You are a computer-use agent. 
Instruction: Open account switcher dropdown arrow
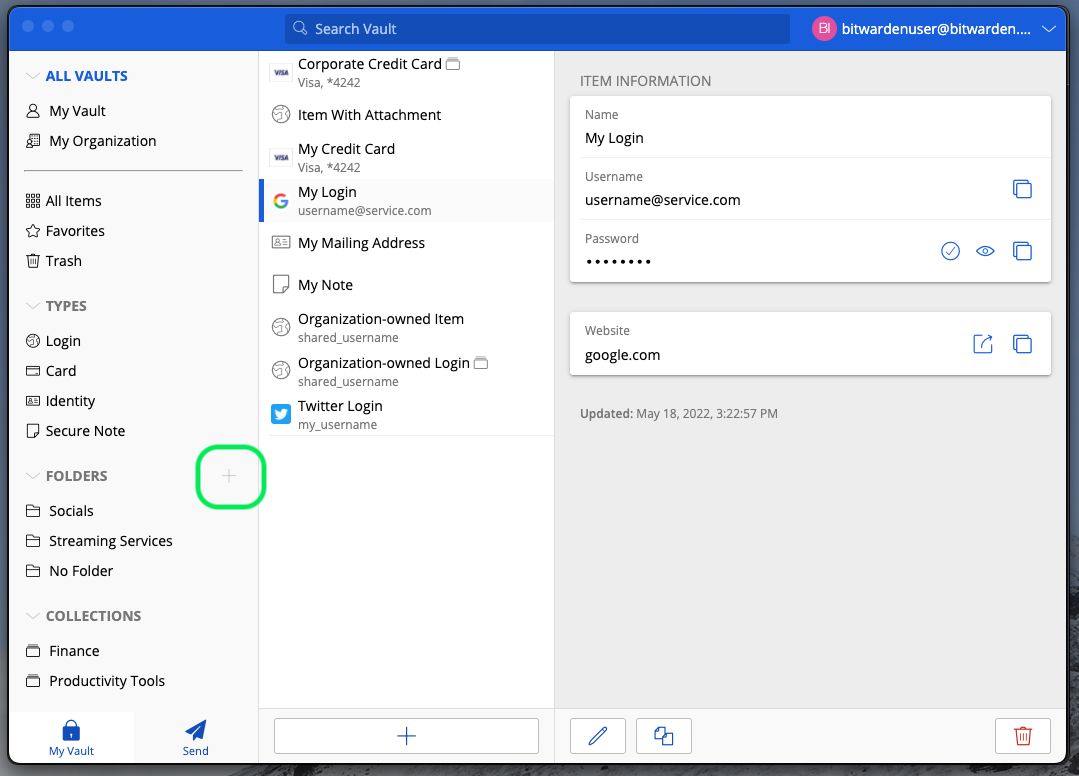pyautogui.click(x=1049, y=29)
